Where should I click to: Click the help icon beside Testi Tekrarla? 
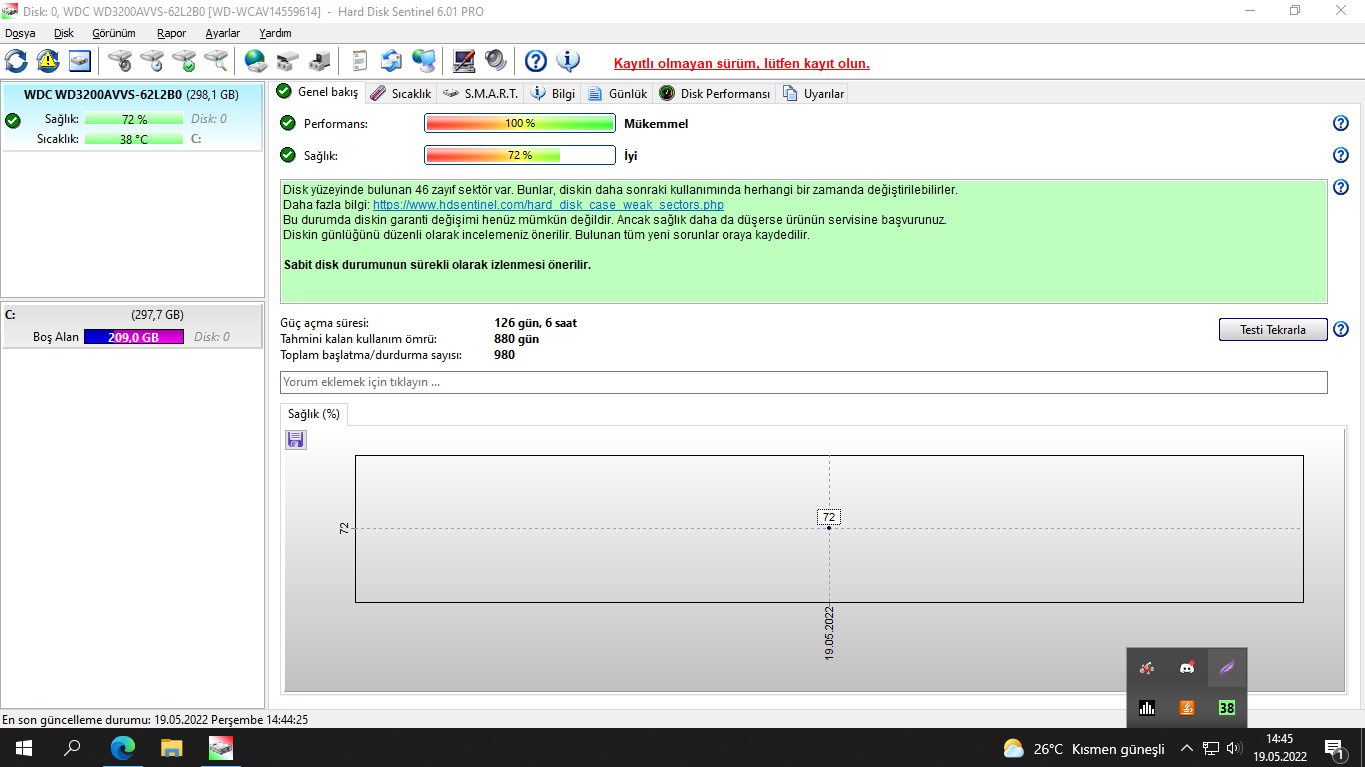click(1341, 330)
